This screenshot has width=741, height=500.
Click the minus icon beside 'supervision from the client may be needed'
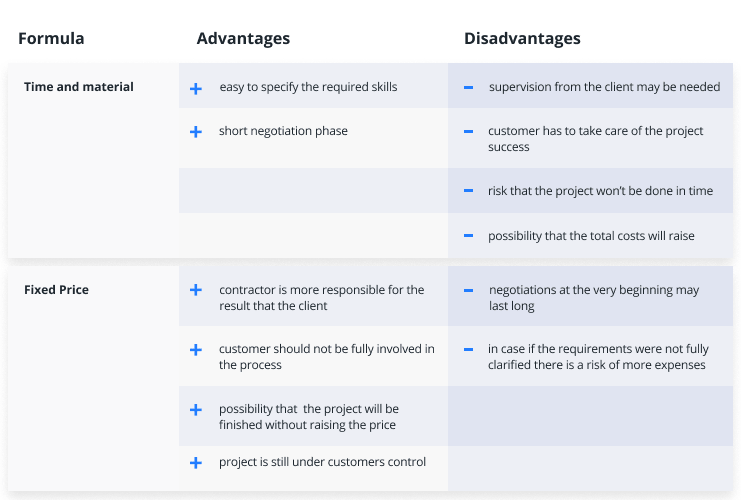pos(468,87)
